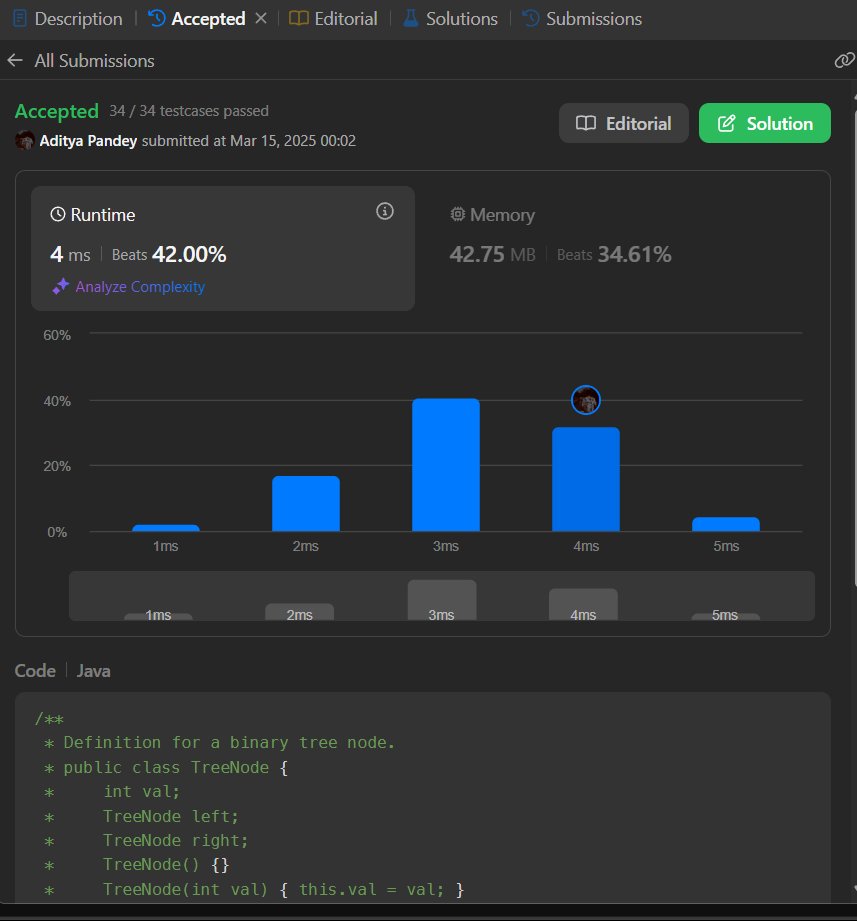Image resolution: width=857 pixels, height=921 pixels.
Task: Click the 1ms bar in chart
Action: [166, 528]
